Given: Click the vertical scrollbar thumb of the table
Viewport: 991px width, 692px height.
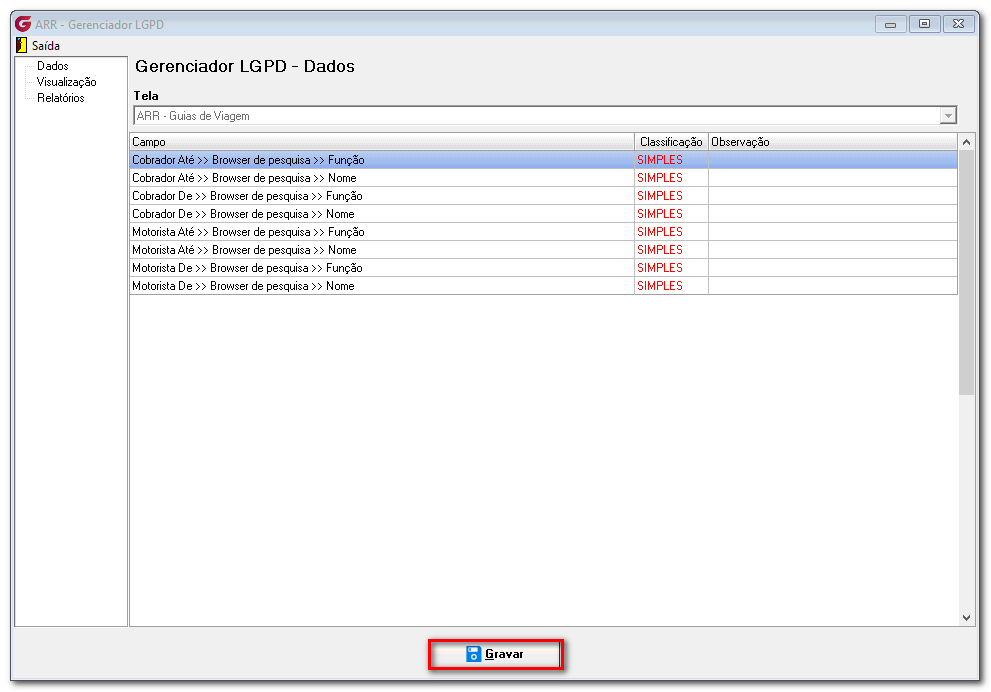Looking at the screenshot, I should pos(966,273).
